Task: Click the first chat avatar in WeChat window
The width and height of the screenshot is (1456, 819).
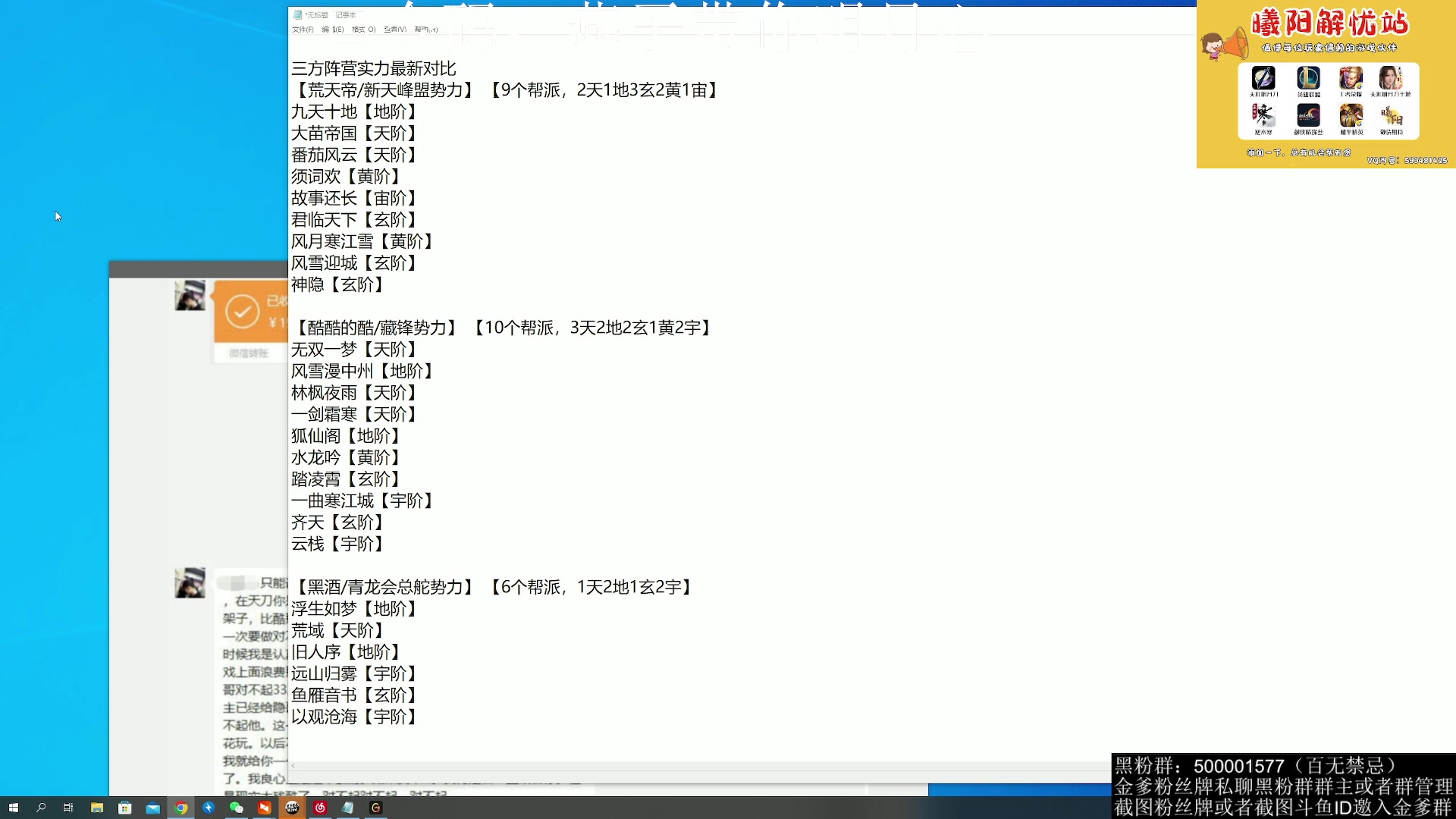Action: pos(190,296)
